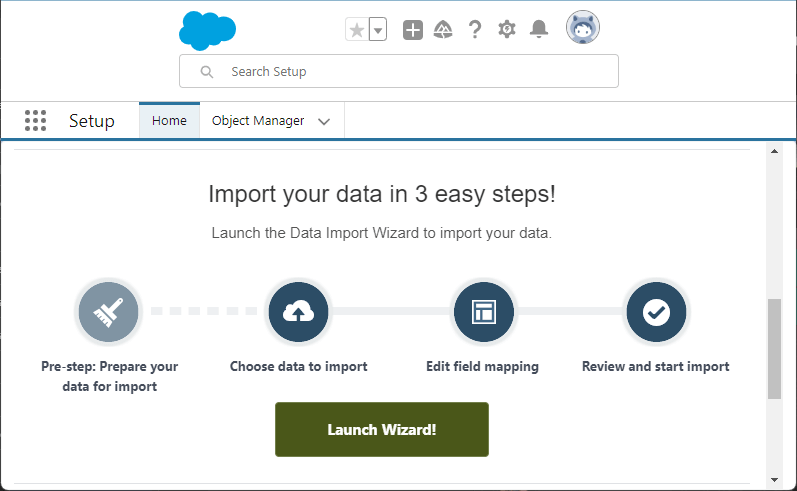This screenshot has height=491, width=797.
Task: Open the global actions plus icon
Action: [413, 30]
